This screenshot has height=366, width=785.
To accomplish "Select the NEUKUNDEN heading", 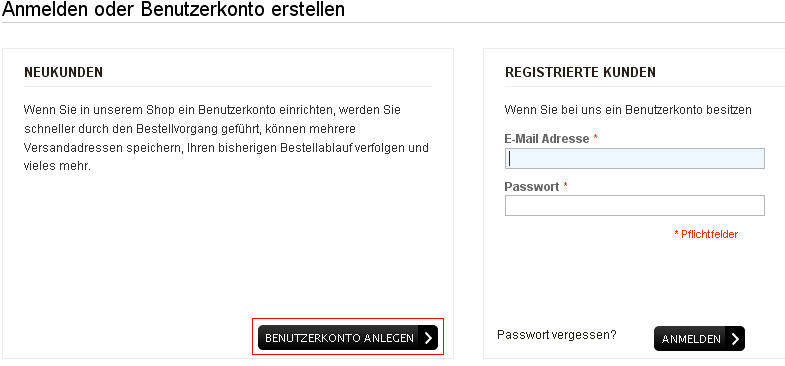I will point(63,73).
